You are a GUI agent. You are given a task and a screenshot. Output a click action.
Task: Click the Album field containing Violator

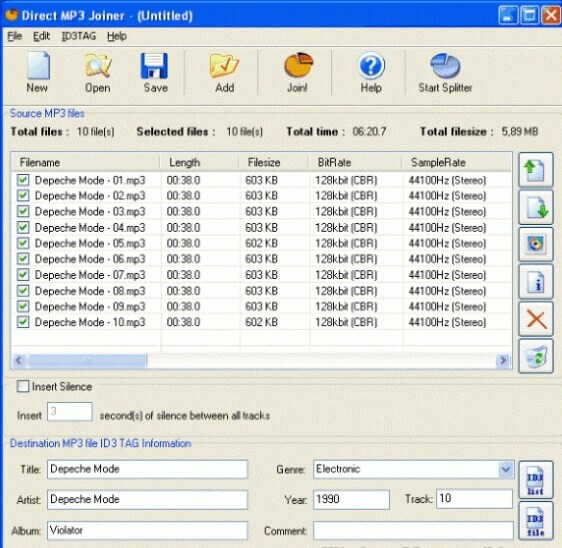147,530
